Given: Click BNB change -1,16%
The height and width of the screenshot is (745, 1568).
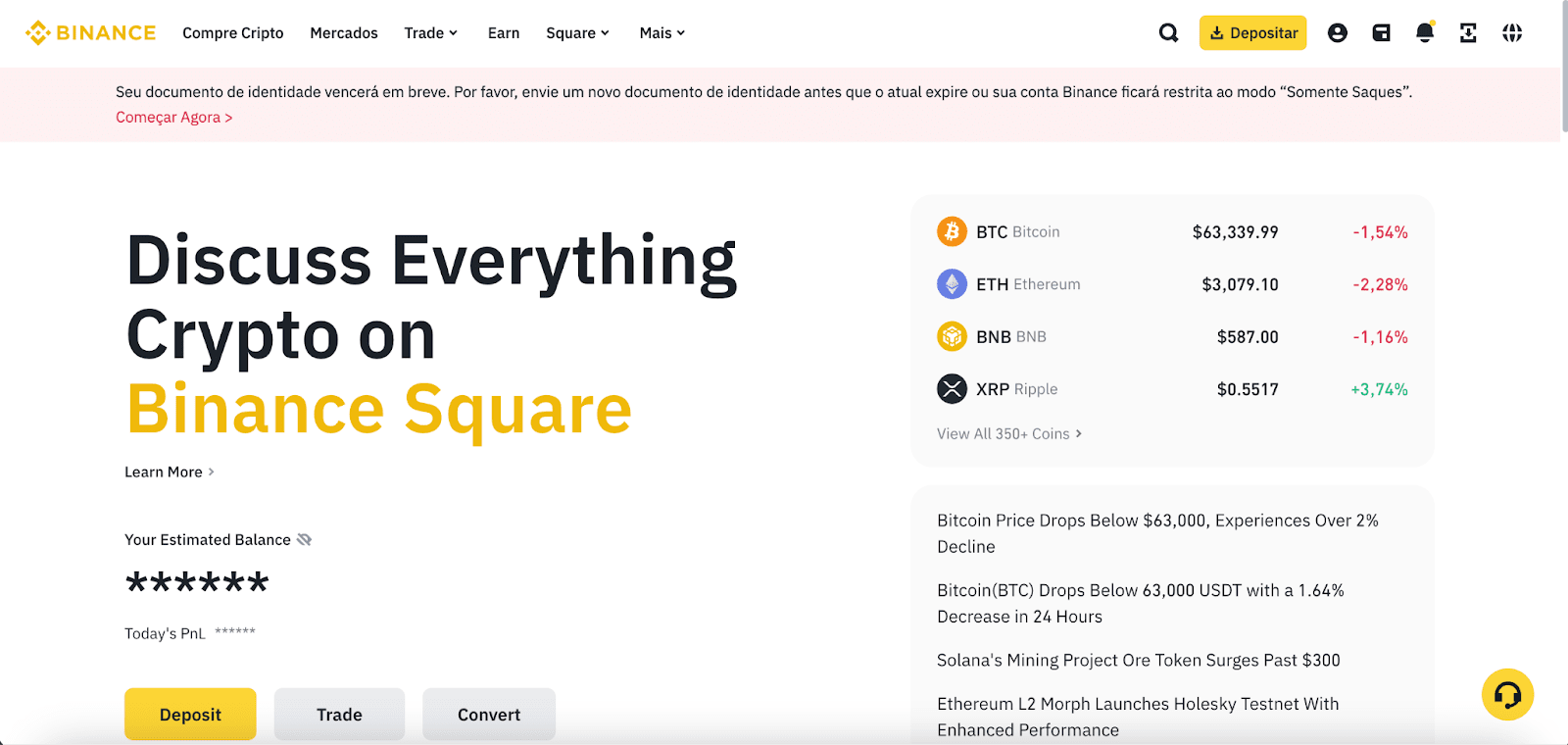Looking at the screenshot, I should point(1380,336).
